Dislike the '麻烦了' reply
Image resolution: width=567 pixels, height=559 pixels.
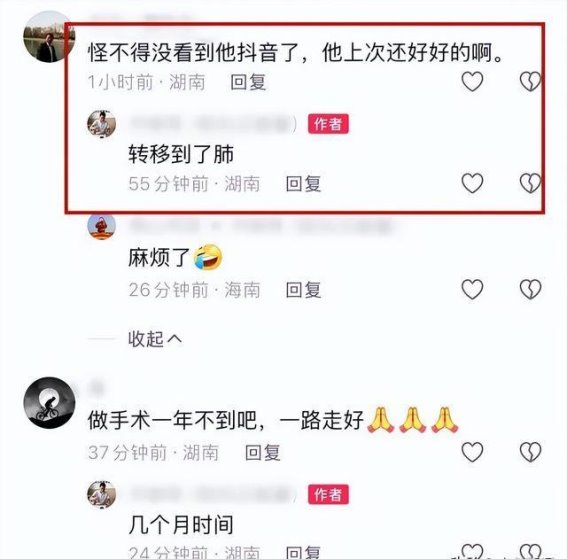tap(530, 289)
